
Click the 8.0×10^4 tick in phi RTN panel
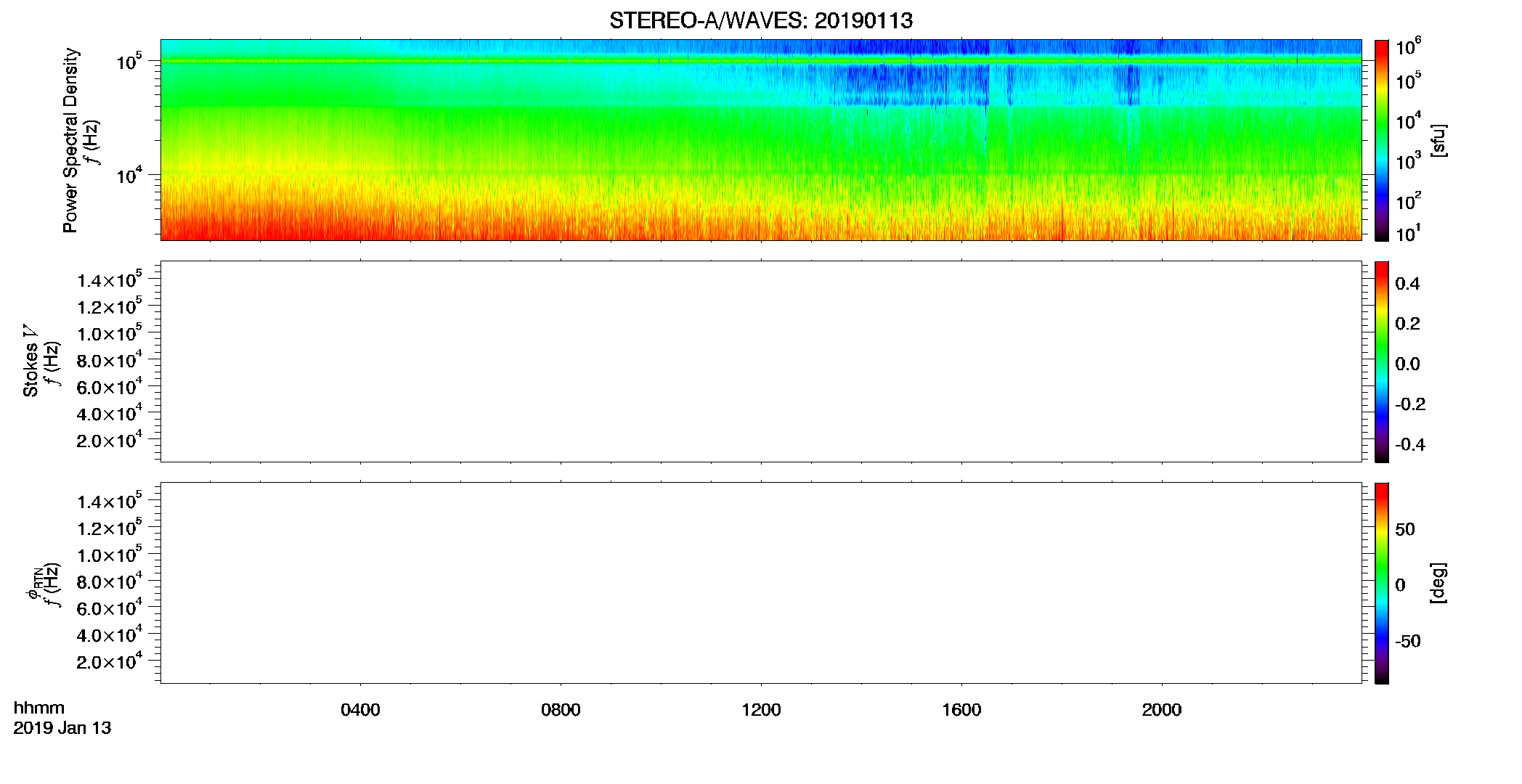pos(110,581)
